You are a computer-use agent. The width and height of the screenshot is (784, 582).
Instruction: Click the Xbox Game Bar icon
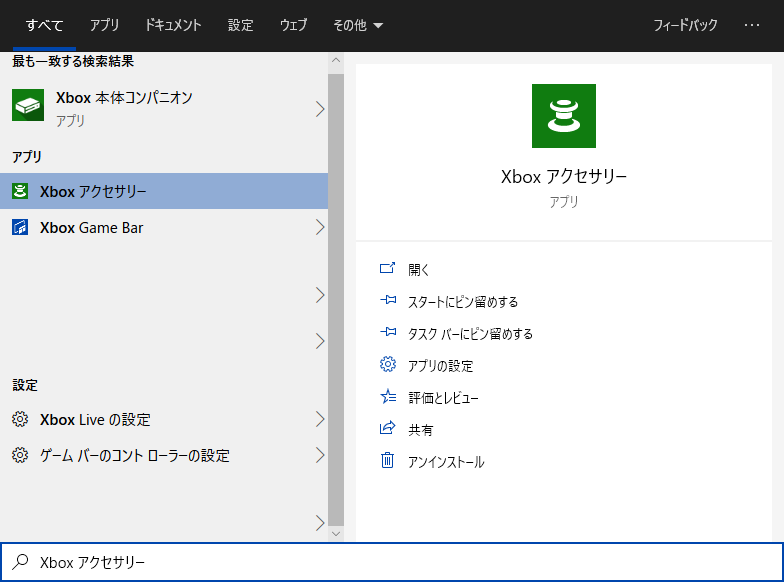pyautogui.click(x=20, y=227)
